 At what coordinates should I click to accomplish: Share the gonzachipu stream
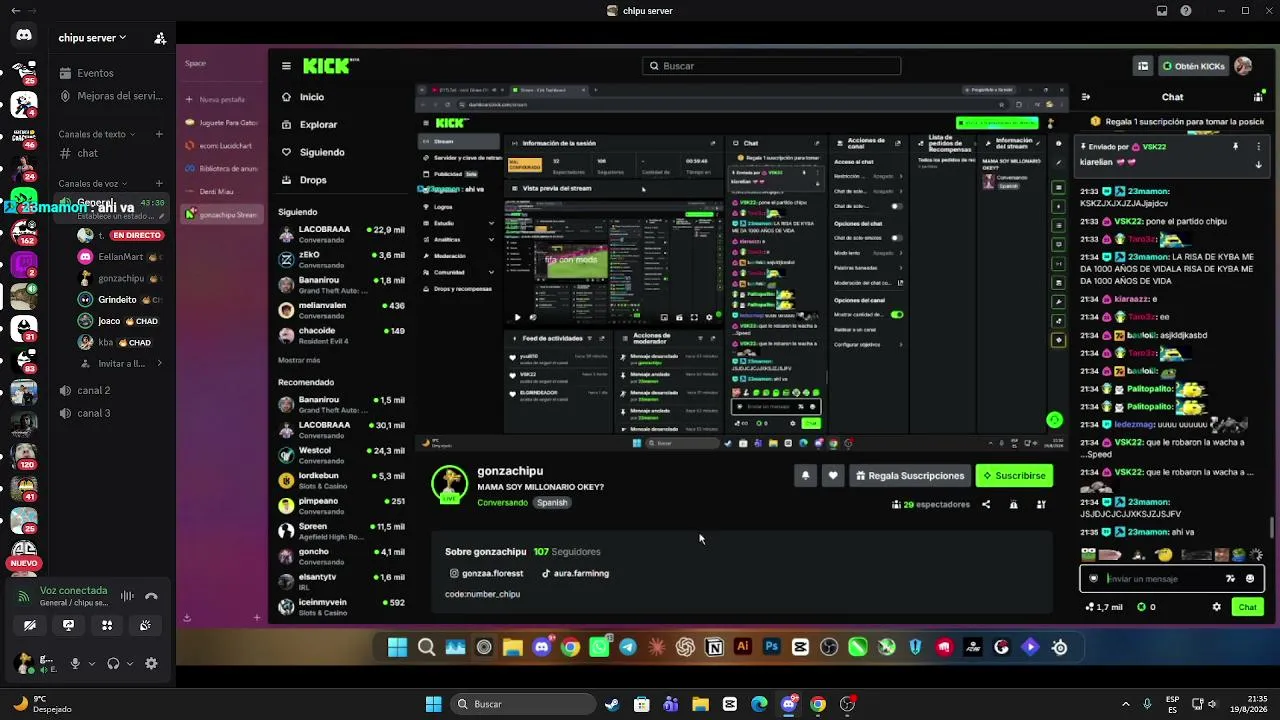pos(986,505)
